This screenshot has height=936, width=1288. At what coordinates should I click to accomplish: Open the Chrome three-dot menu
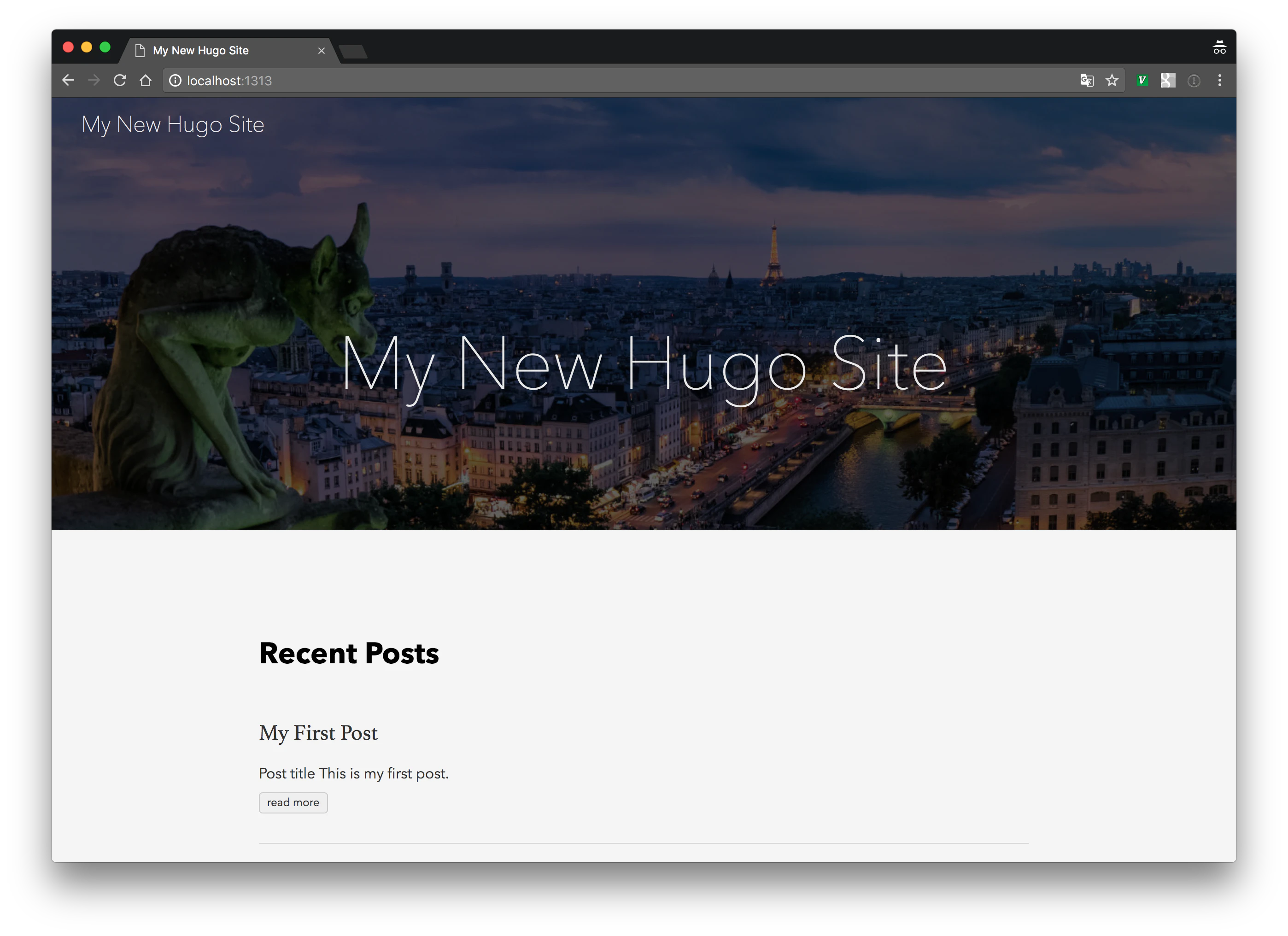pyautogui.click(x=1219, y=81)
